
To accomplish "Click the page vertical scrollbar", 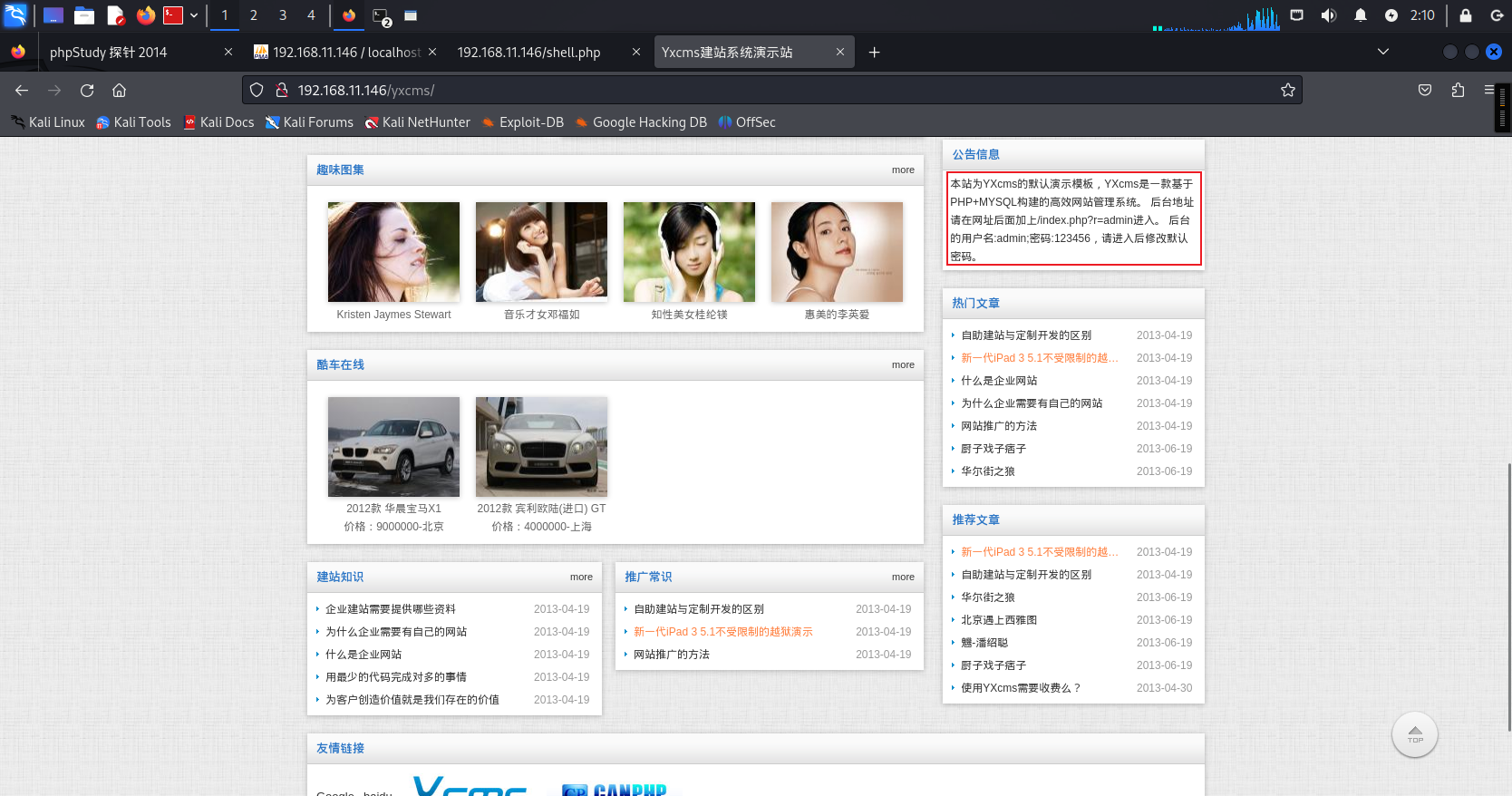I will coord(1508,597).
